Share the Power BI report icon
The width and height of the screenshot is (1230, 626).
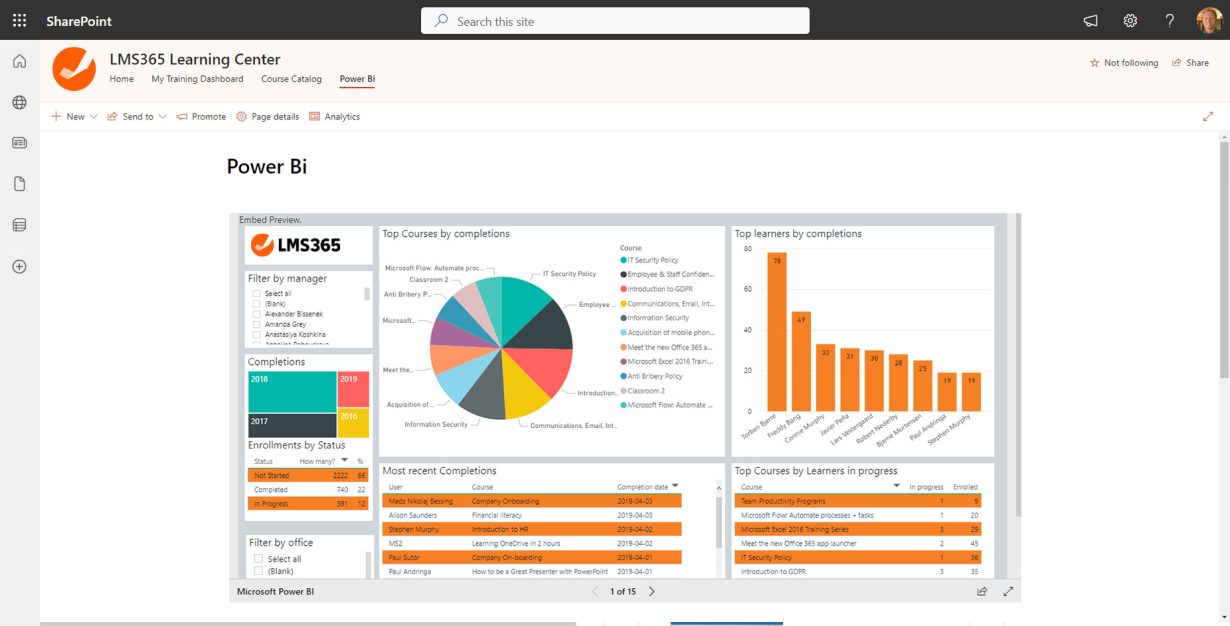click(x=982, y=592)
